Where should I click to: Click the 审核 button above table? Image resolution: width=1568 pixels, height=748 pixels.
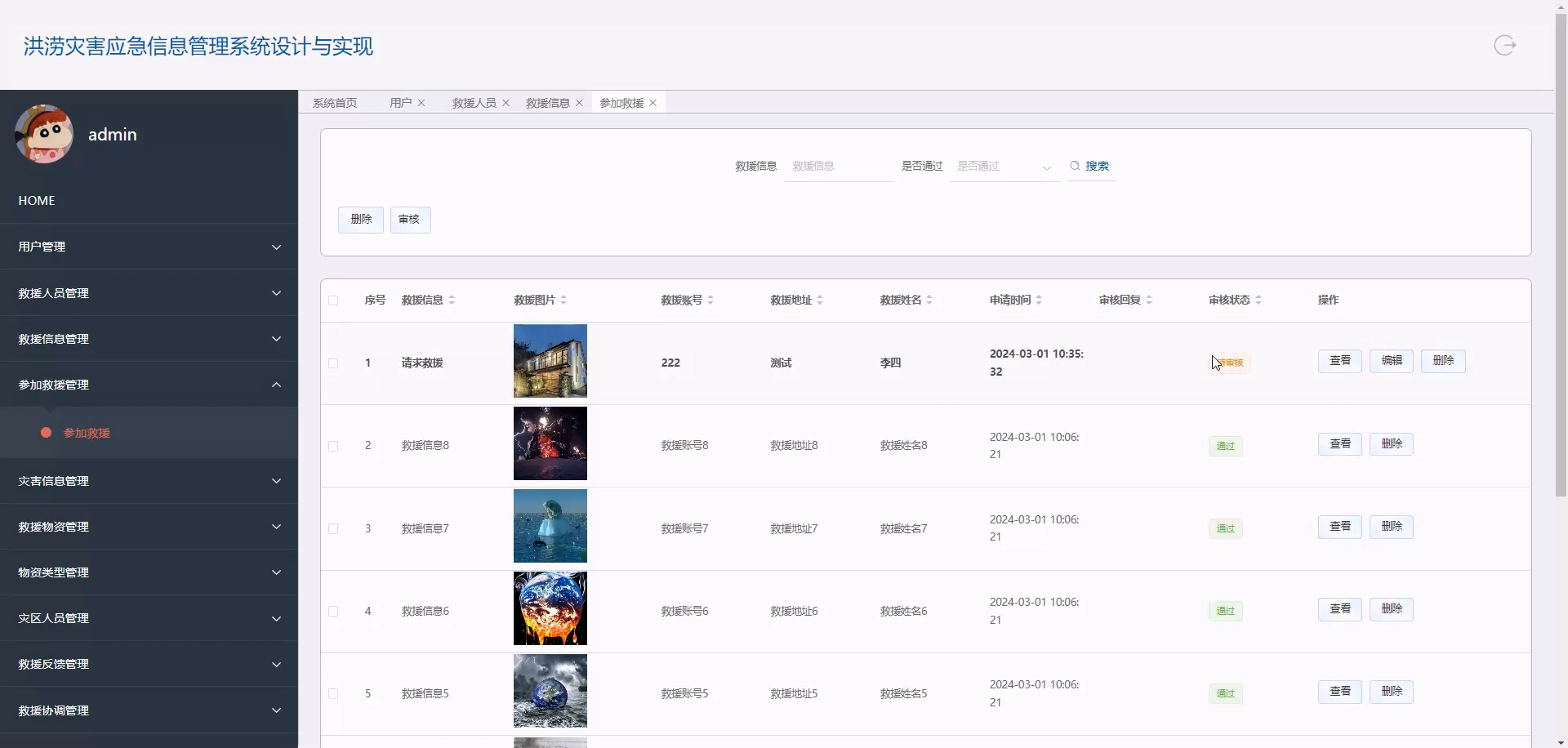coord(410,220)
